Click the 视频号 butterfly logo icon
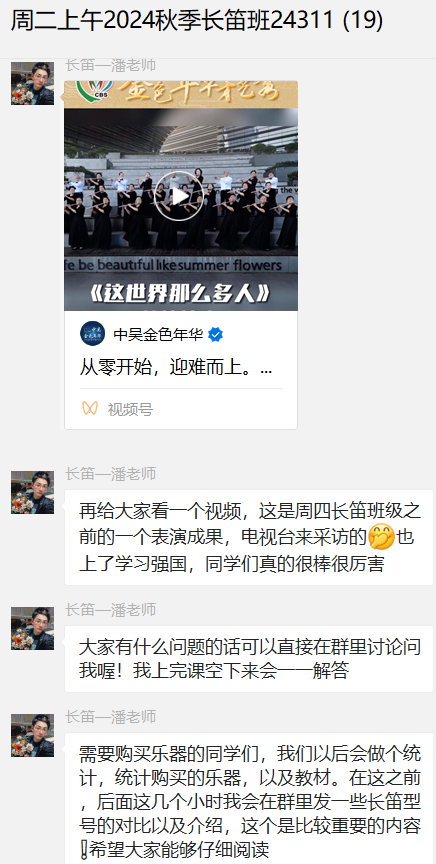436x864 pixels. 90,408
